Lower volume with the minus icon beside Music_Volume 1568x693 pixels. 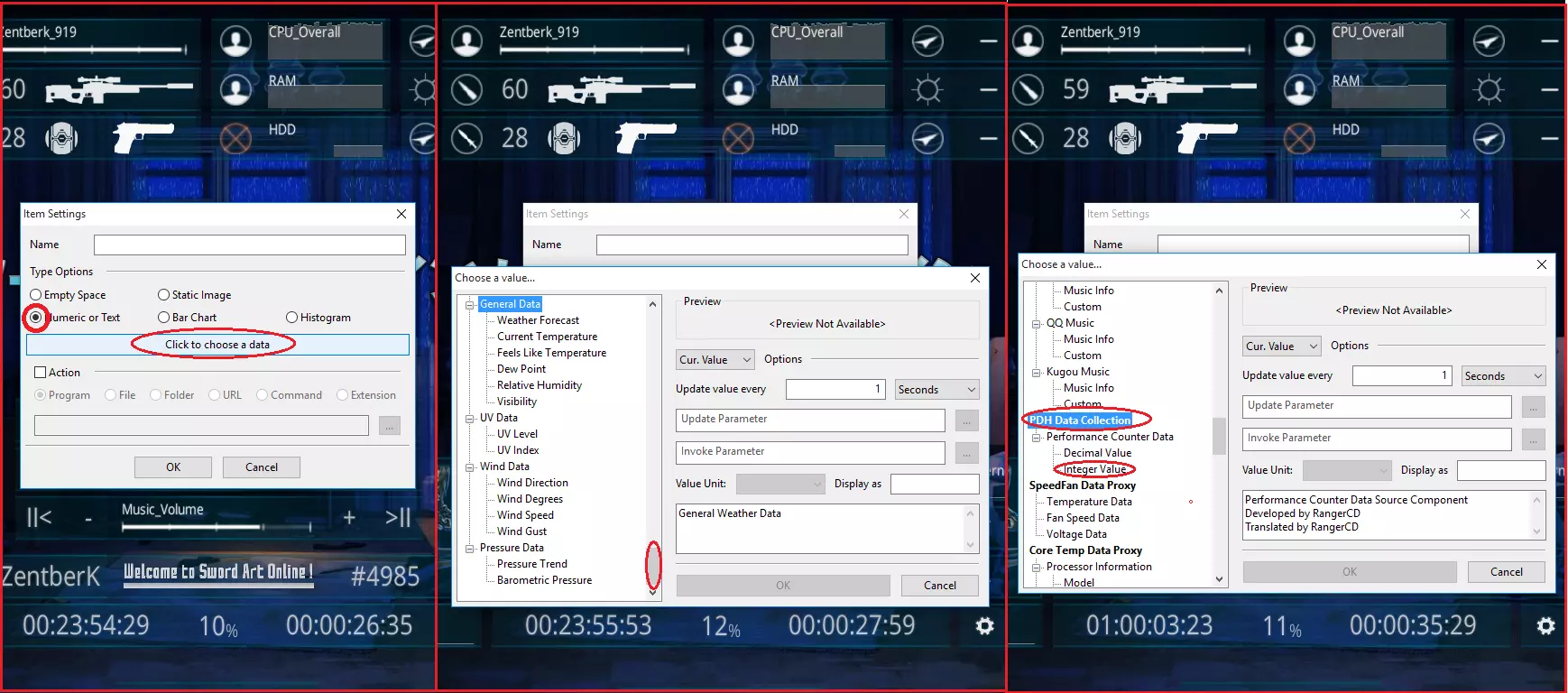coord(88,519)
